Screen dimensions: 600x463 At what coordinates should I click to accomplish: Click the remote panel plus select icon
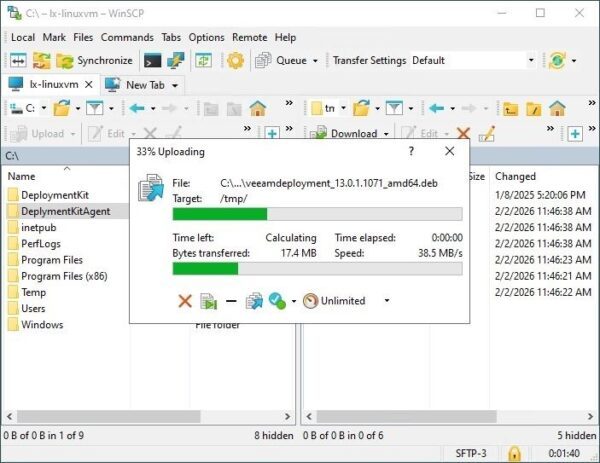pos(575,134)
